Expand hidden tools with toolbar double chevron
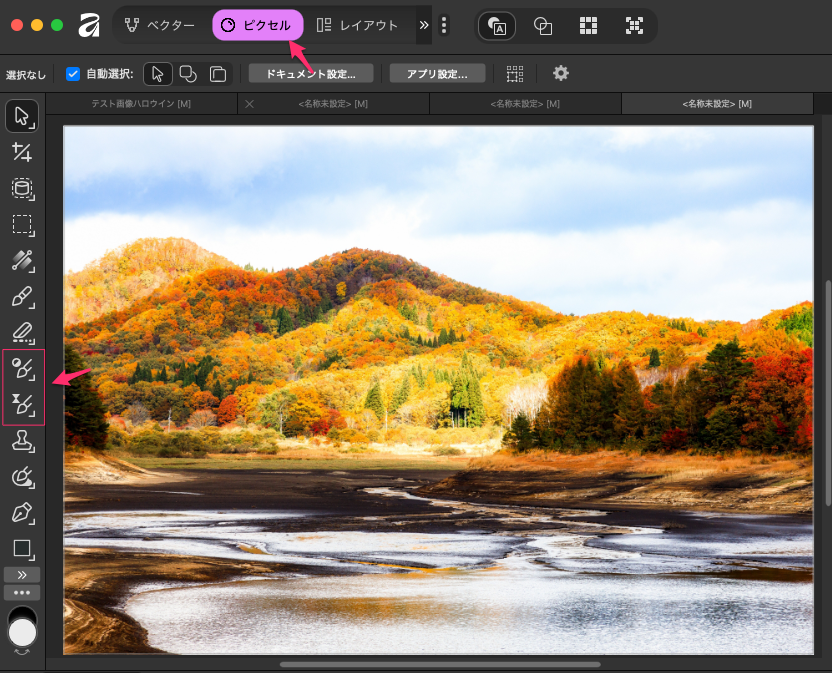The height and width of the screenshot is (673, 832). (22, 575)
